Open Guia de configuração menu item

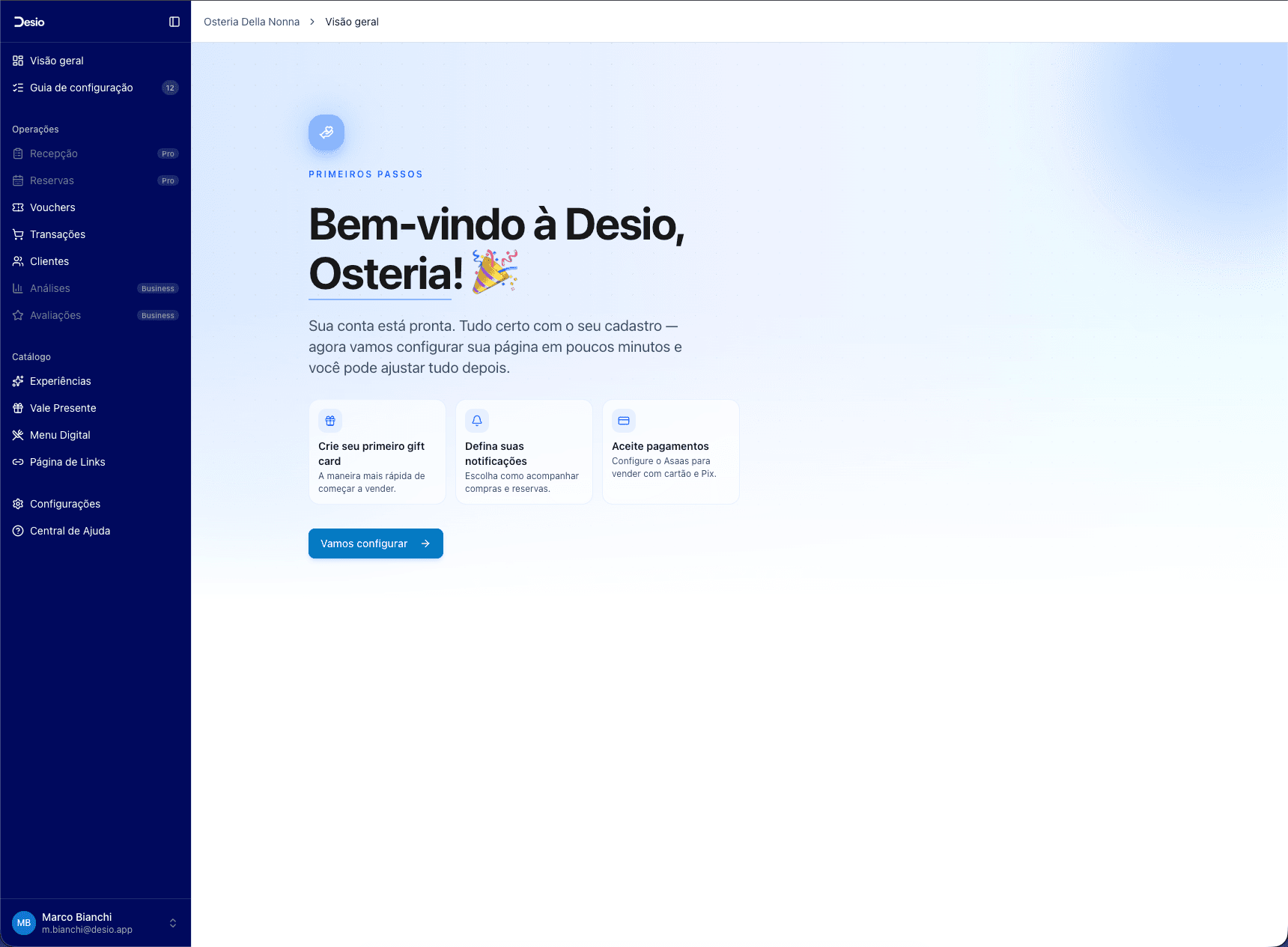pyautogui.click(x=95, y=88)
